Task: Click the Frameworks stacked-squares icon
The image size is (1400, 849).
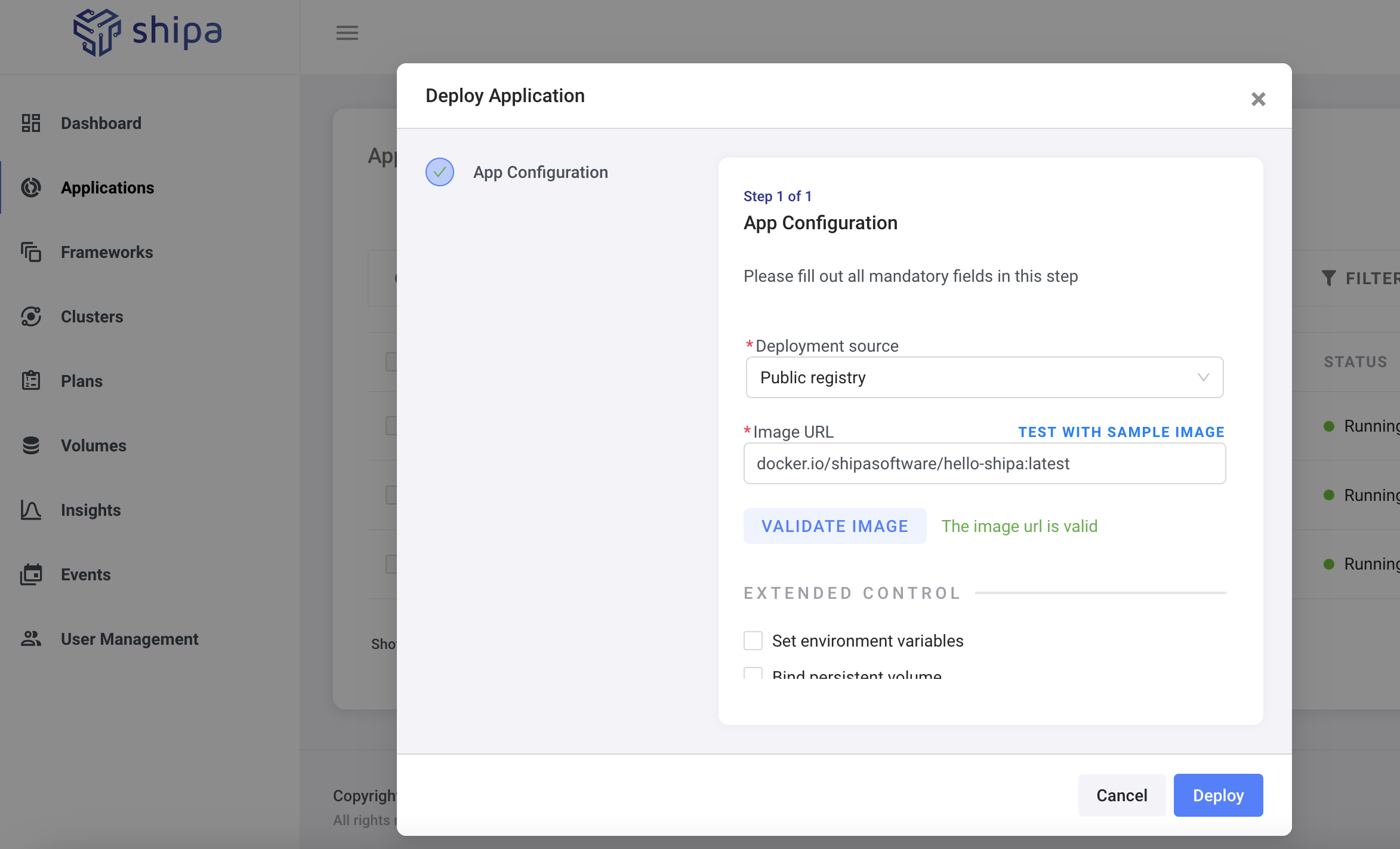Action: coord(31,252)
